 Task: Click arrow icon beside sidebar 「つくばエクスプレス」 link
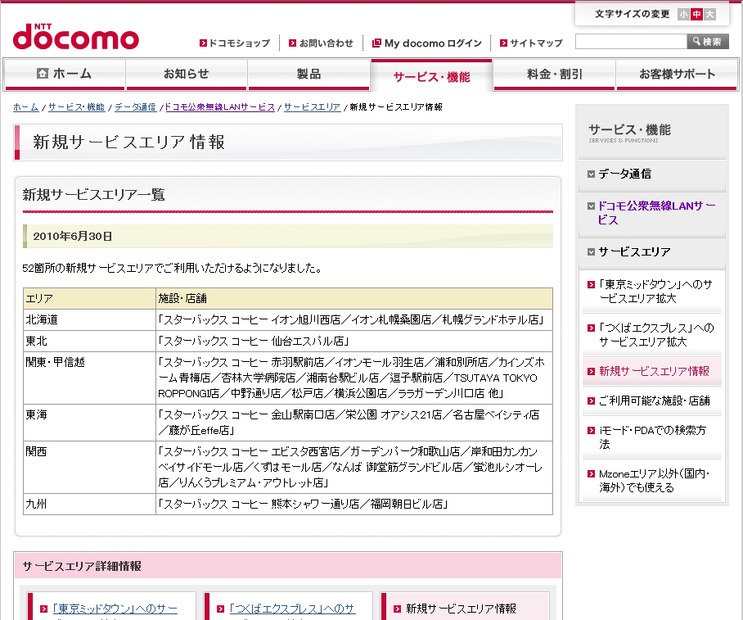click(x=591, y=328)
